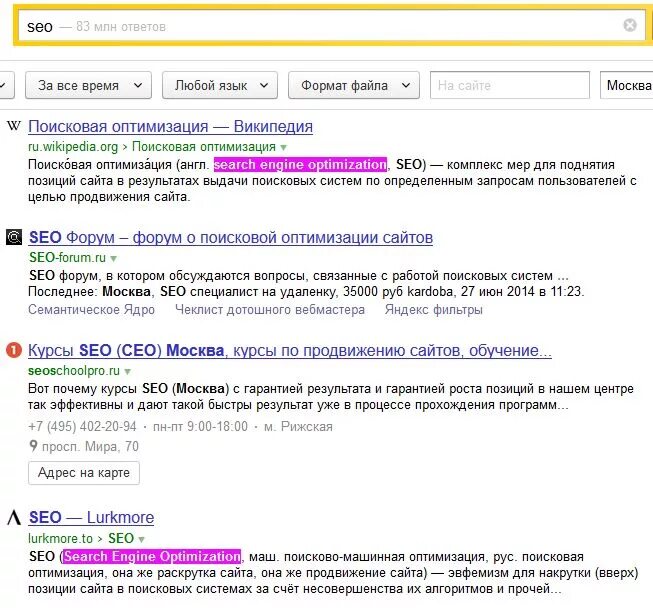The width and height of the screenshot is (653, 608).
Task: Open the partially visible dropdown left of "За все время"
Action: (x=7, y=85)
